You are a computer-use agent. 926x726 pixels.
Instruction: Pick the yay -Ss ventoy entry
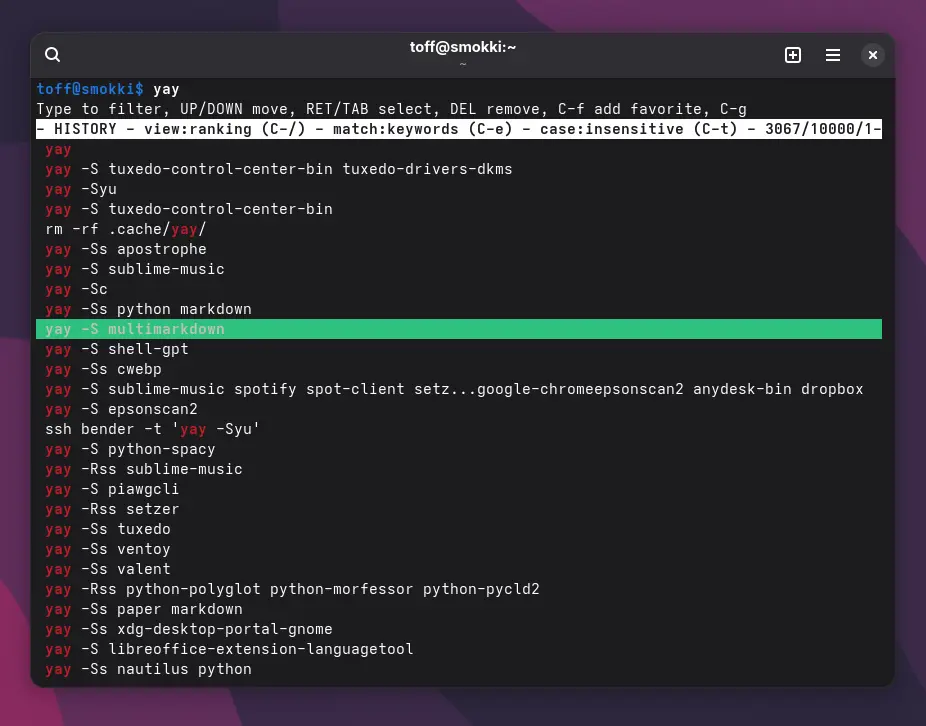108,549
